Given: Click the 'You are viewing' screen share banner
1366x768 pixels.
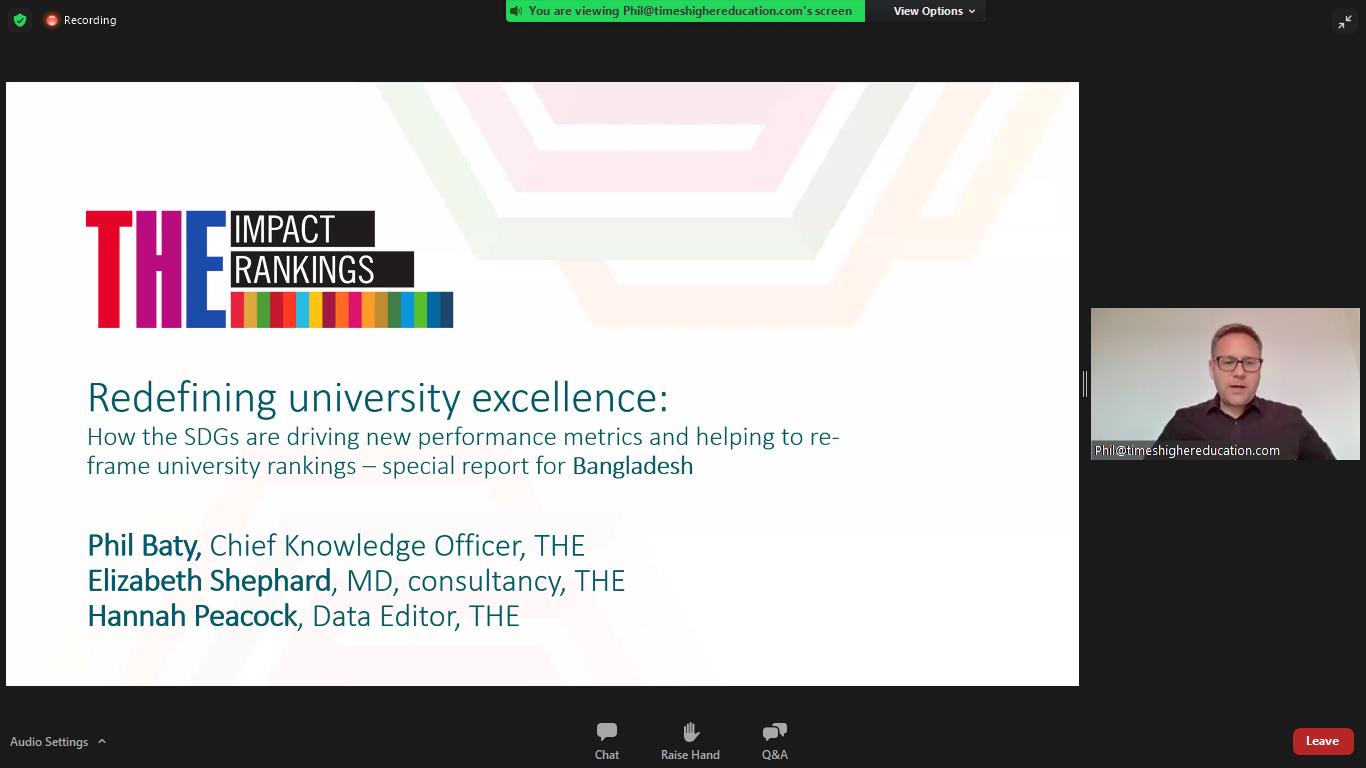Looking at the screenshot, I should pos(685,11).
